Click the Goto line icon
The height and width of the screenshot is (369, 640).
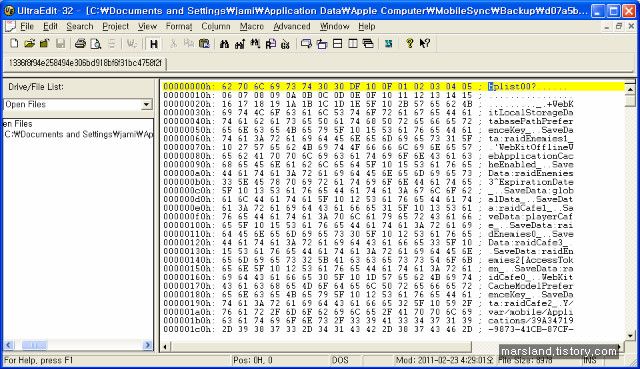point(285,43)
